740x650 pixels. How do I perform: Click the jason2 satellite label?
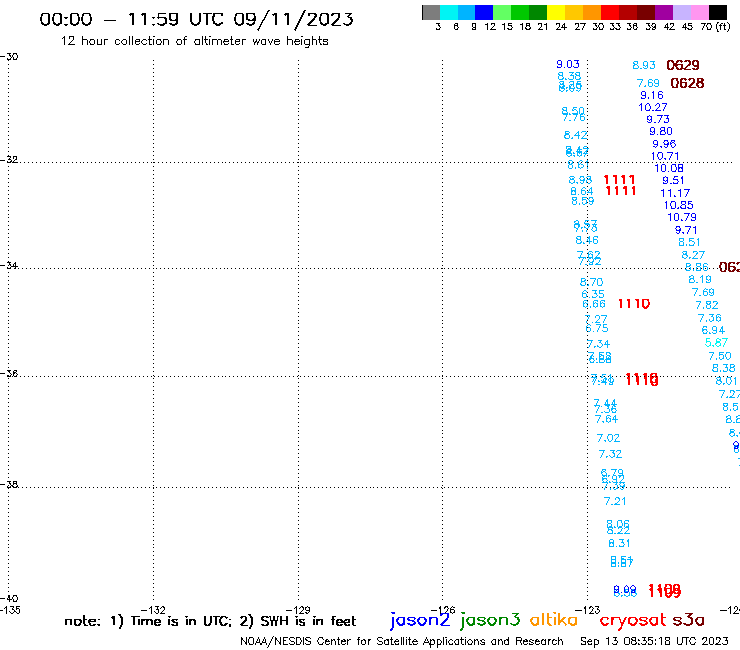pyautogui.click(x=420, y=620)
